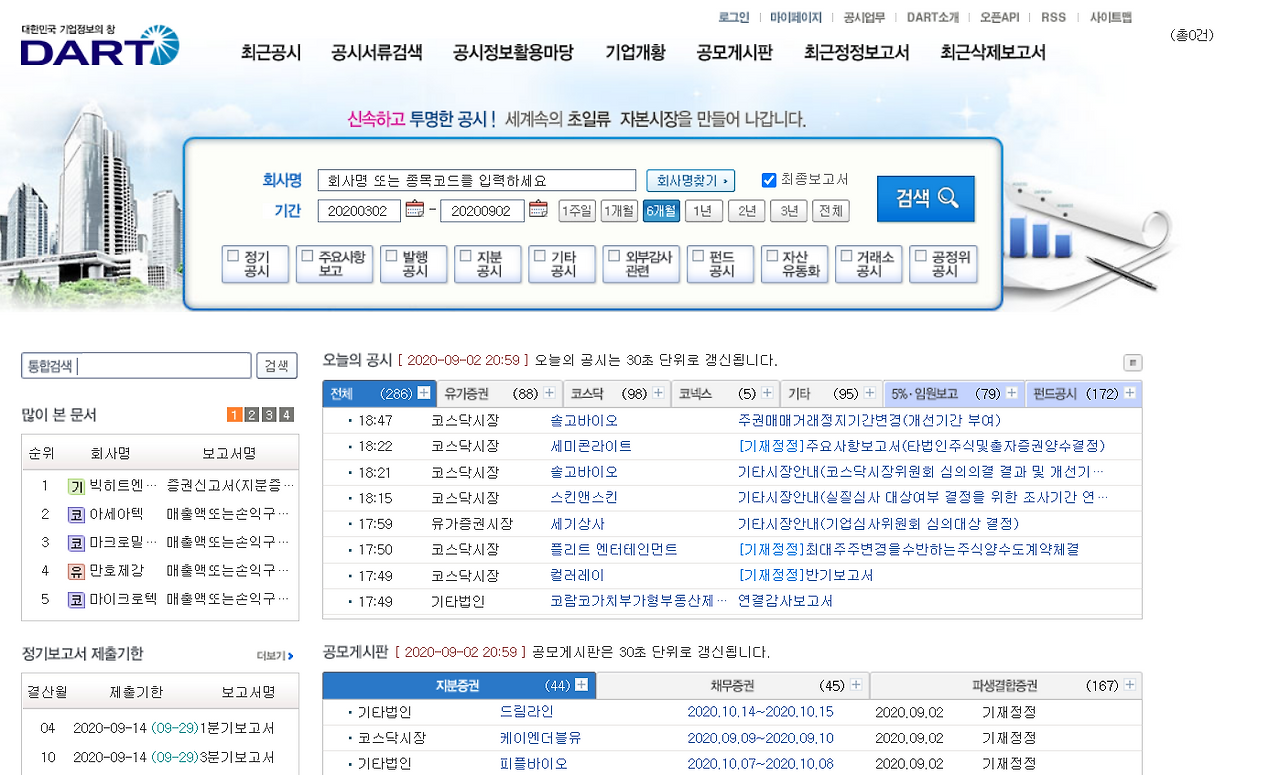The image size is (1280, 775).
Task: Click the plus icon on the 유가증권 tab
Action: (550, 393)
